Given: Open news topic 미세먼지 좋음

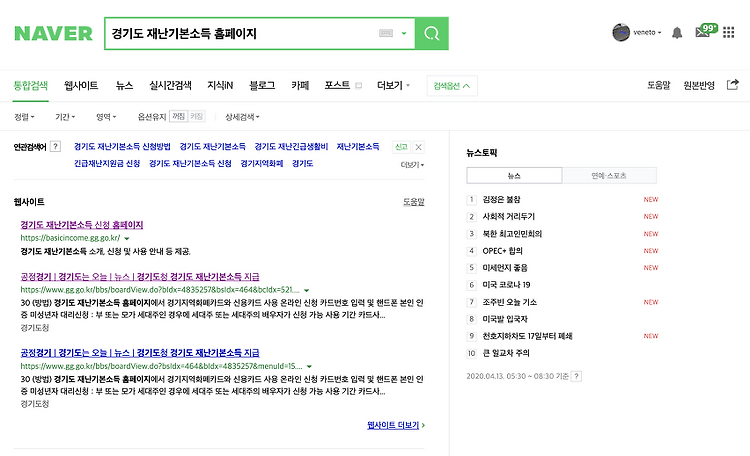Looking at the screenshot, I should [x=505, y=268].
